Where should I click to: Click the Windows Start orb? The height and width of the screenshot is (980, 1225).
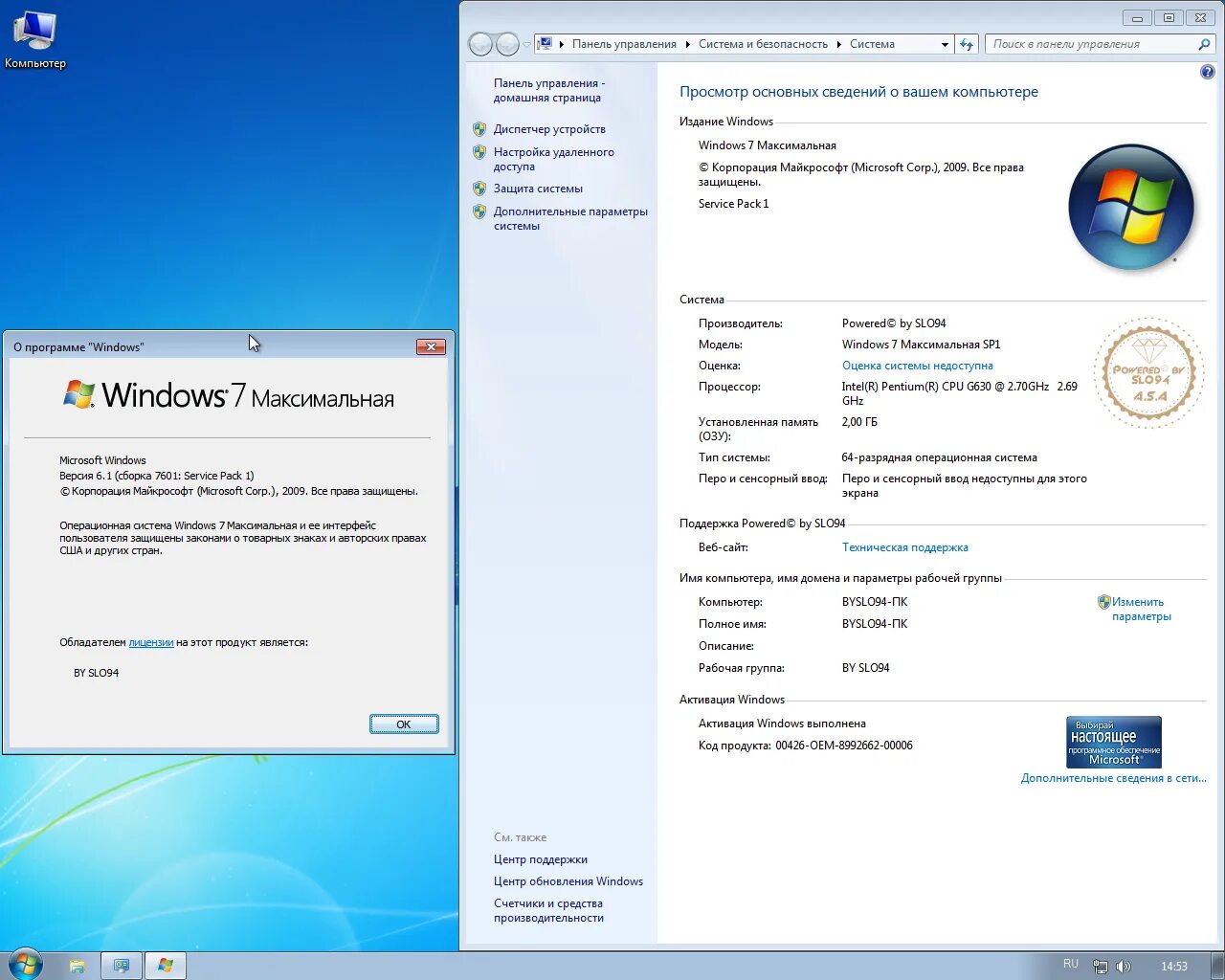pos(26,965)
